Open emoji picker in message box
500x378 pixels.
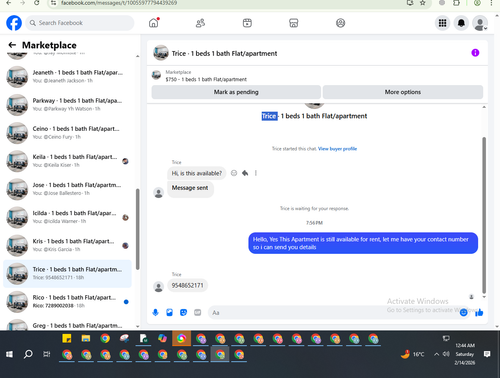(x=463, y=312)
